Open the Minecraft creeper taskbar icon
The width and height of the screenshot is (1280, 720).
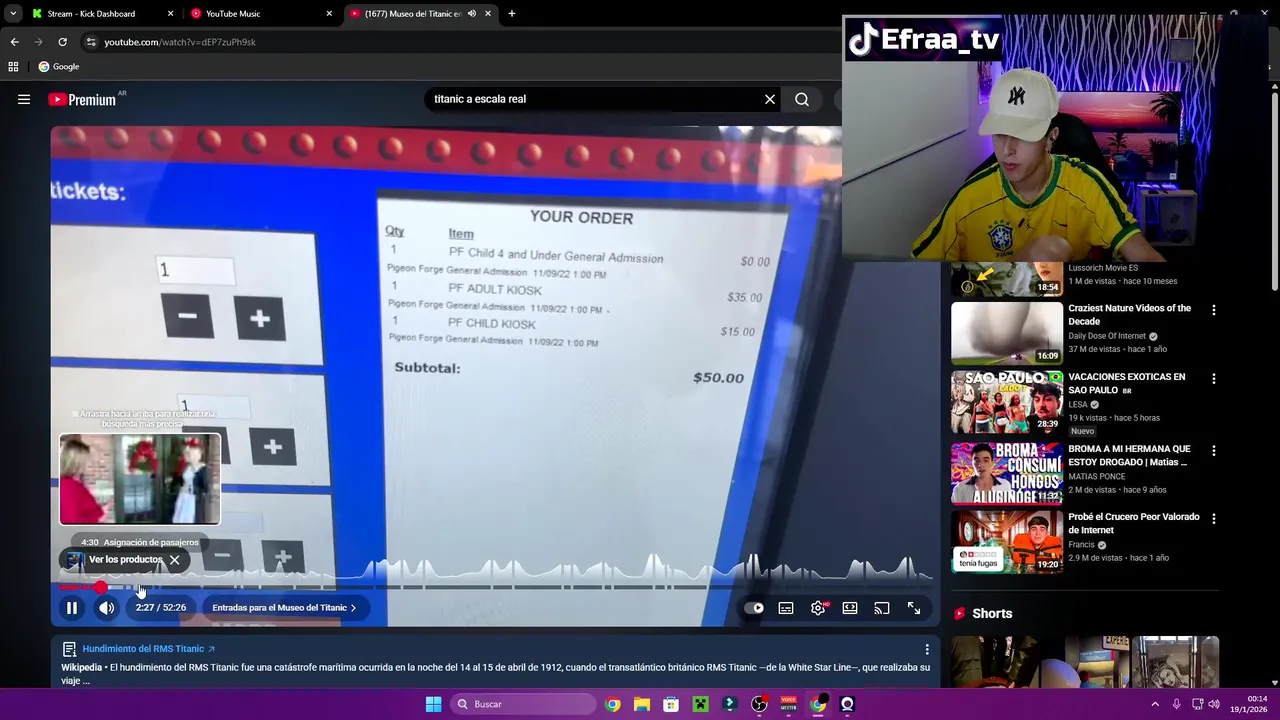(x=700, y=704)
